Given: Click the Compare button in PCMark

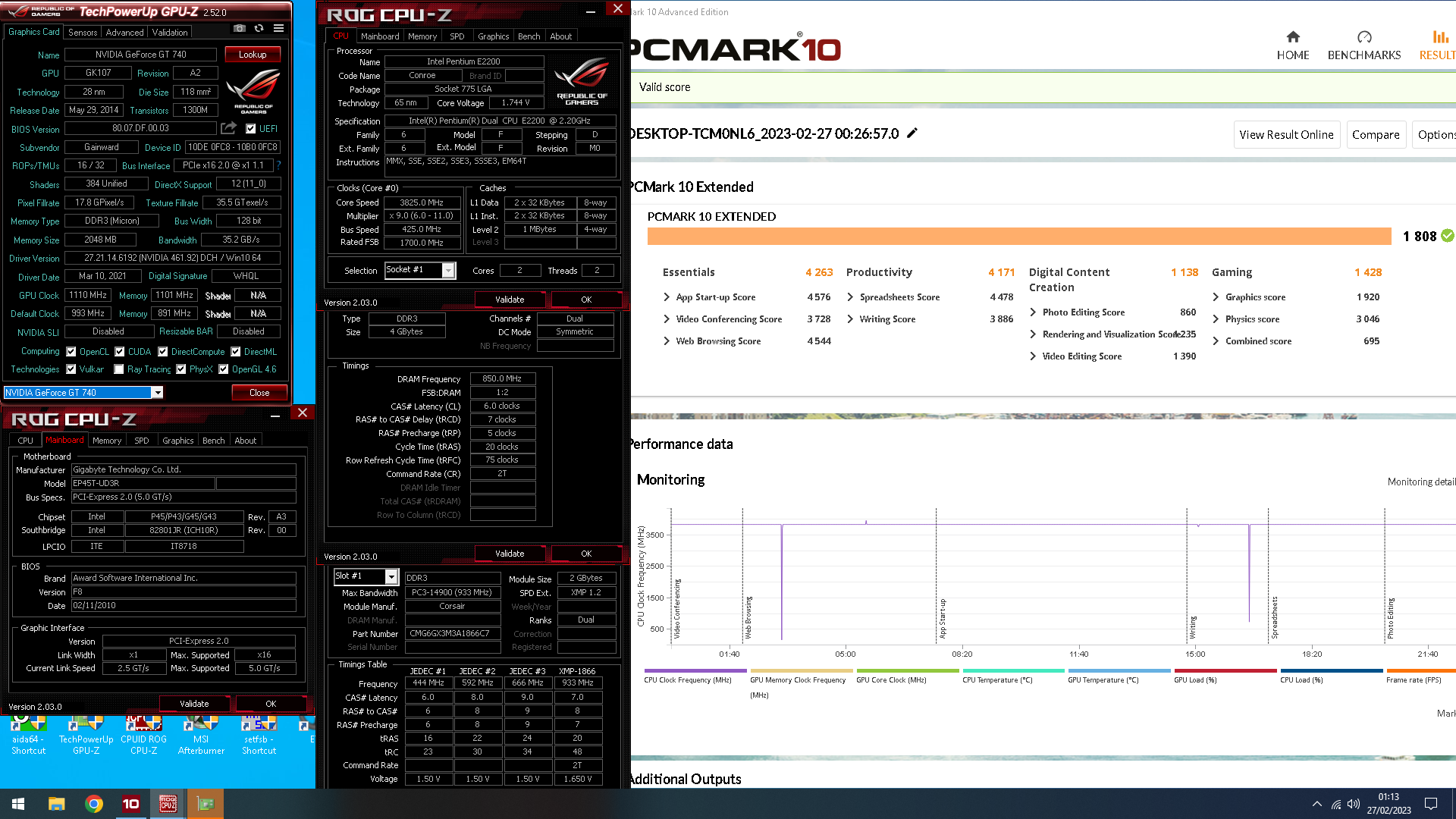Looking at the screenshot, I should click(x=1376, y=134).
